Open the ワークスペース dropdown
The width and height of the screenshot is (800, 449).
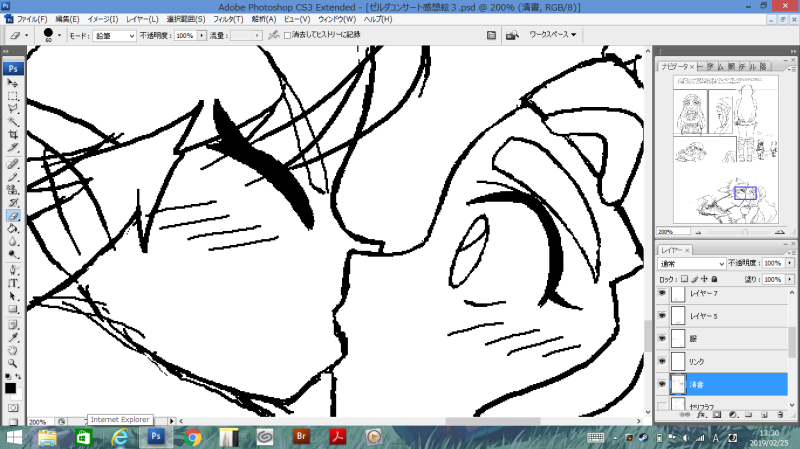click(553, 35)
